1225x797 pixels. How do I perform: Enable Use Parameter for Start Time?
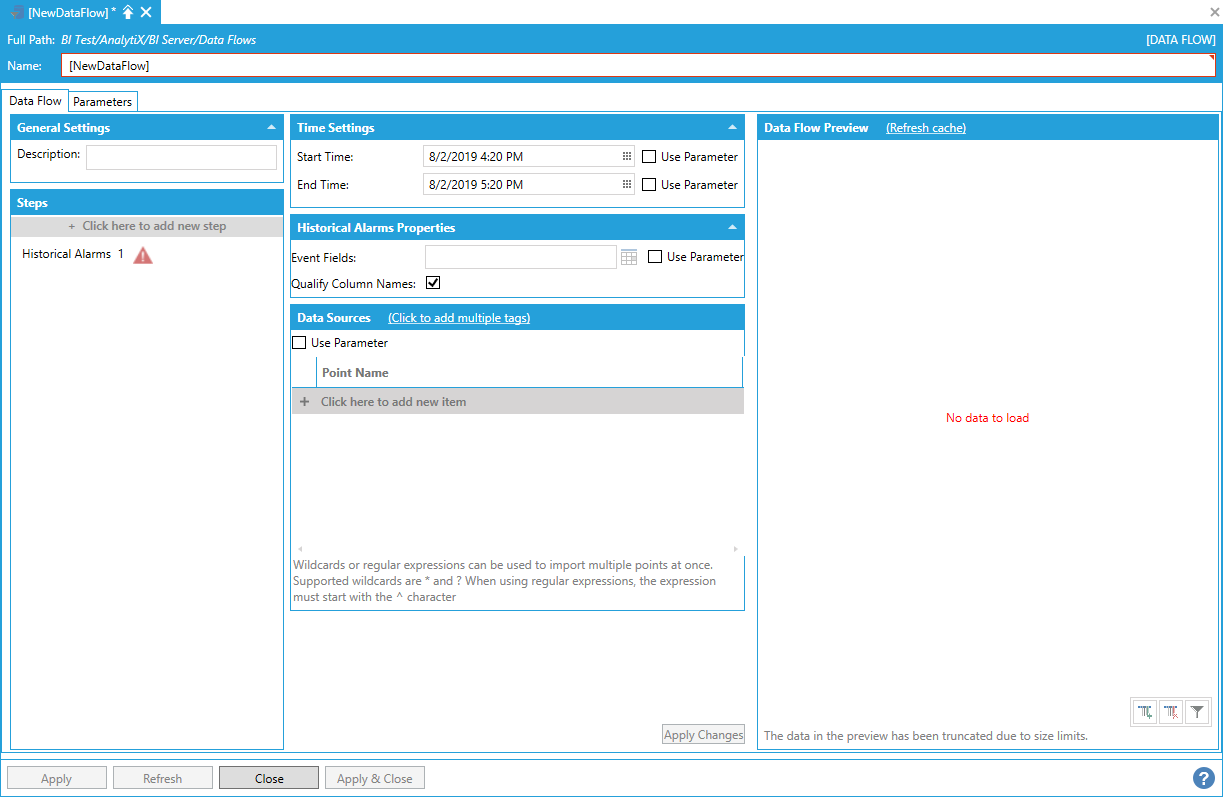pyautogui.click(x=649, y=157)
